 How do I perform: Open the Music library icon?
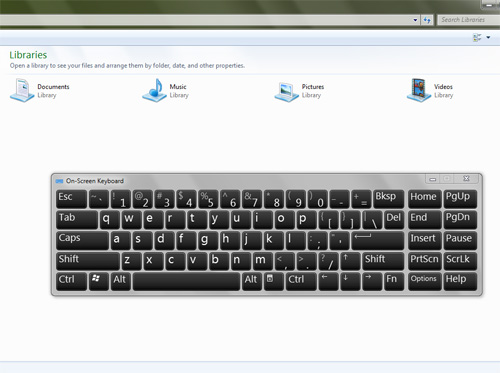pyautogui.click(x=154, y=90)
